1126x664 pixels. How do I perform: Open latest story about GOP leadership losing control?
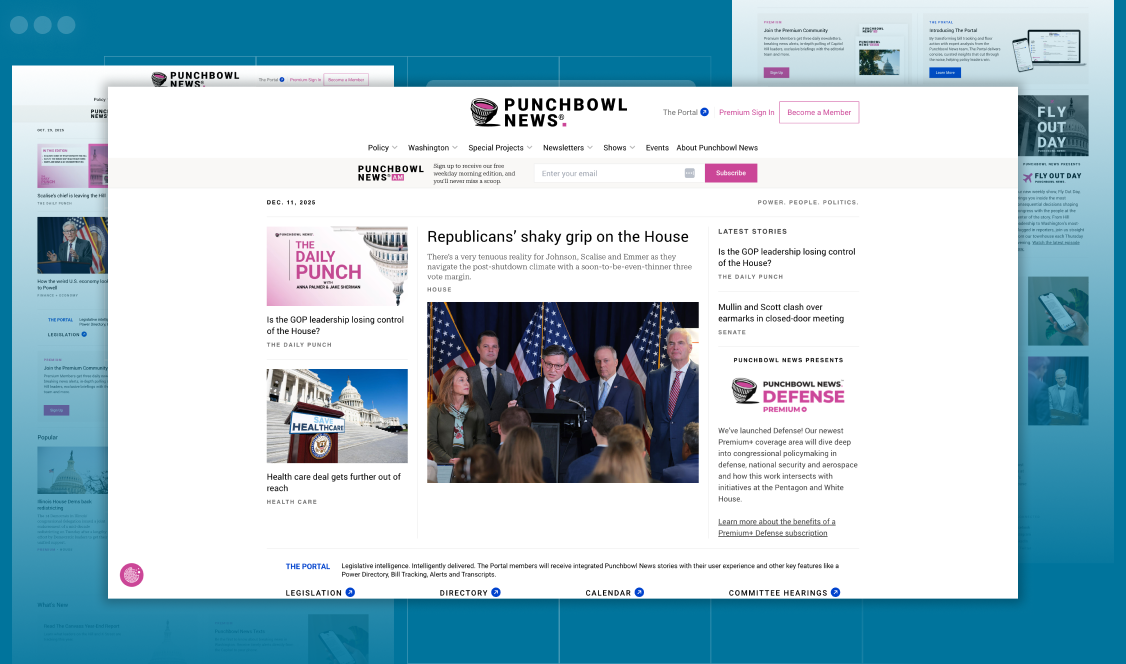tap(786, 258)
